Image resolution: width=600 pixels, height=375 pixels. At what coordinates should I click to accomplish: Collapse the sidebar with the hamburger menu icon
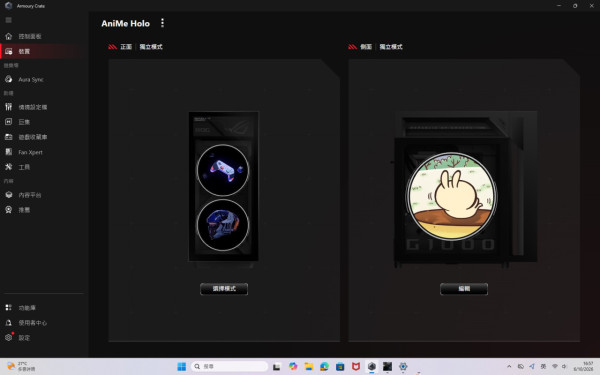point(8,20)
